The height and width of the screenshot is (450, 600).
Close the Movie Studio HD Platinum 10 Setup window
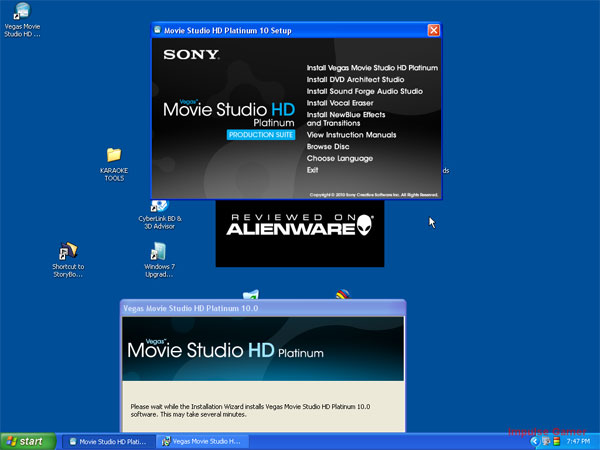[433, 30]
